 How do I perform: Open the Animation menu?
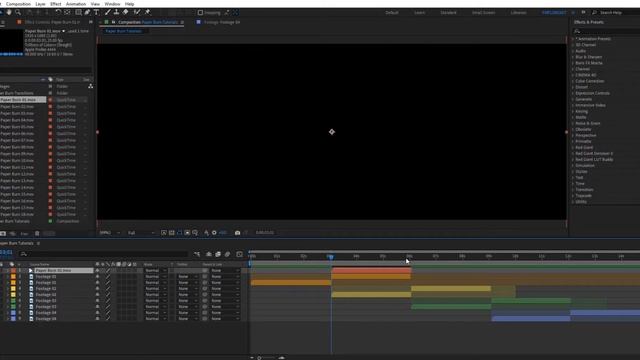coord(76,4)
